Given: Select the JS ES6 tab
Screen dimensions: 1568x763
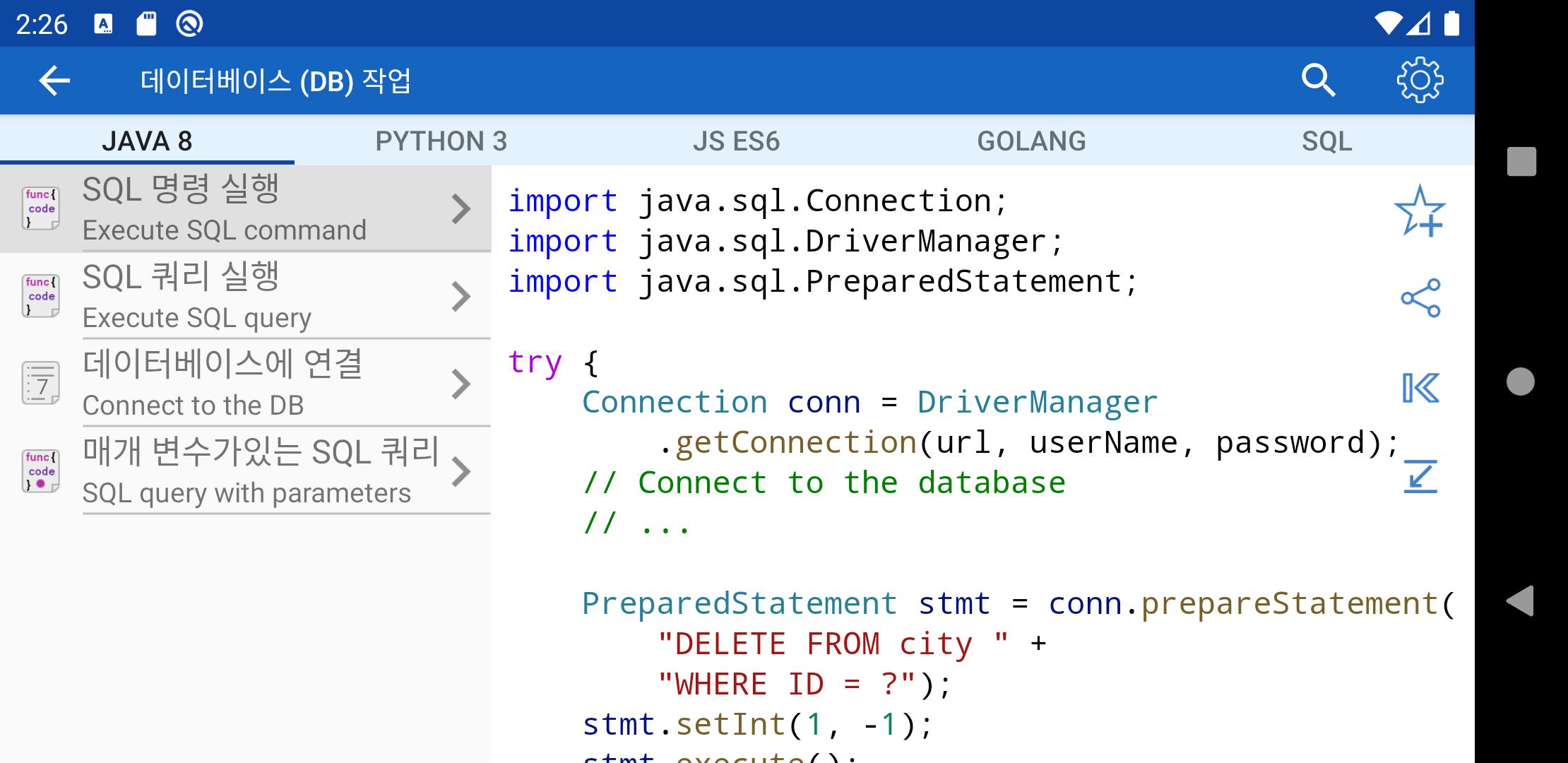Looking at the screenshot, I should pos(736,141).
